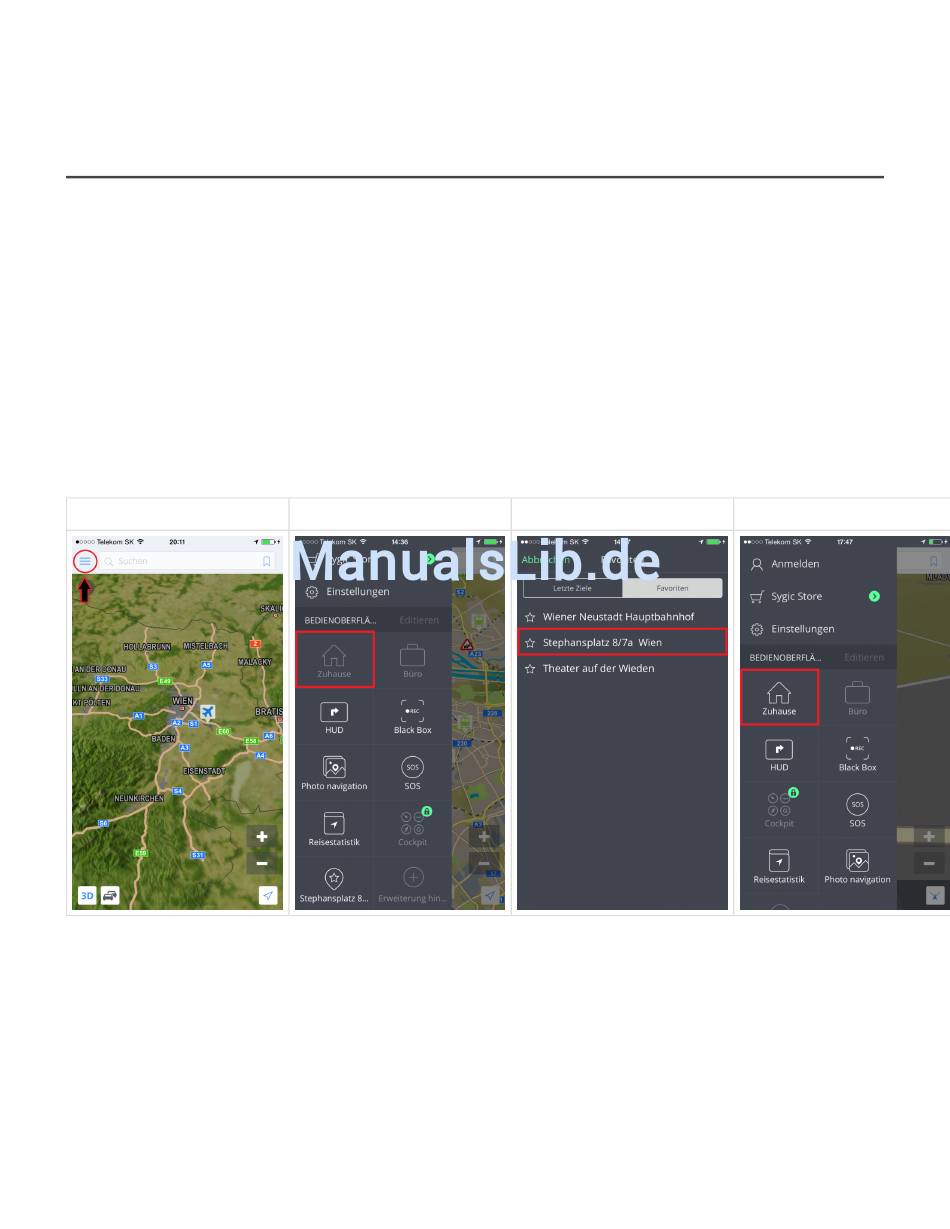The image size is (950, 1229).
Task: Tap the Zuhause tile in the 17:47 screenshot
Action: click(x=779, y=697)
